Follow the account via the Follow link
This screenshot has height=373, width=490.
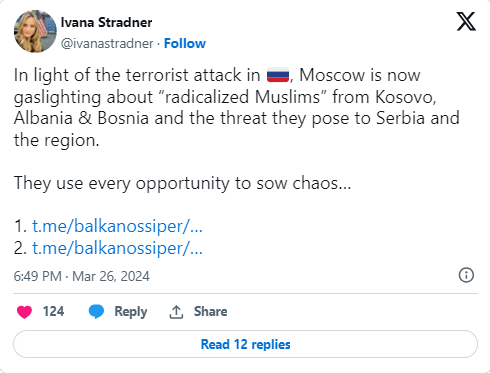tap(185, 43)
